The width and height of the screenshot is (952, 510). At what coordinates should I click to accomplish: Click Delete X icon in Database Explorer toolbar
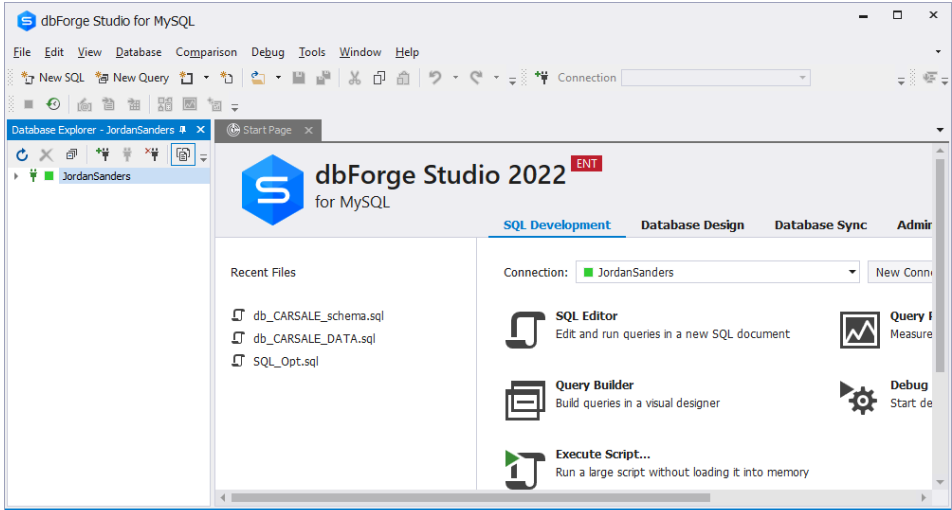(x=46, y=155)
